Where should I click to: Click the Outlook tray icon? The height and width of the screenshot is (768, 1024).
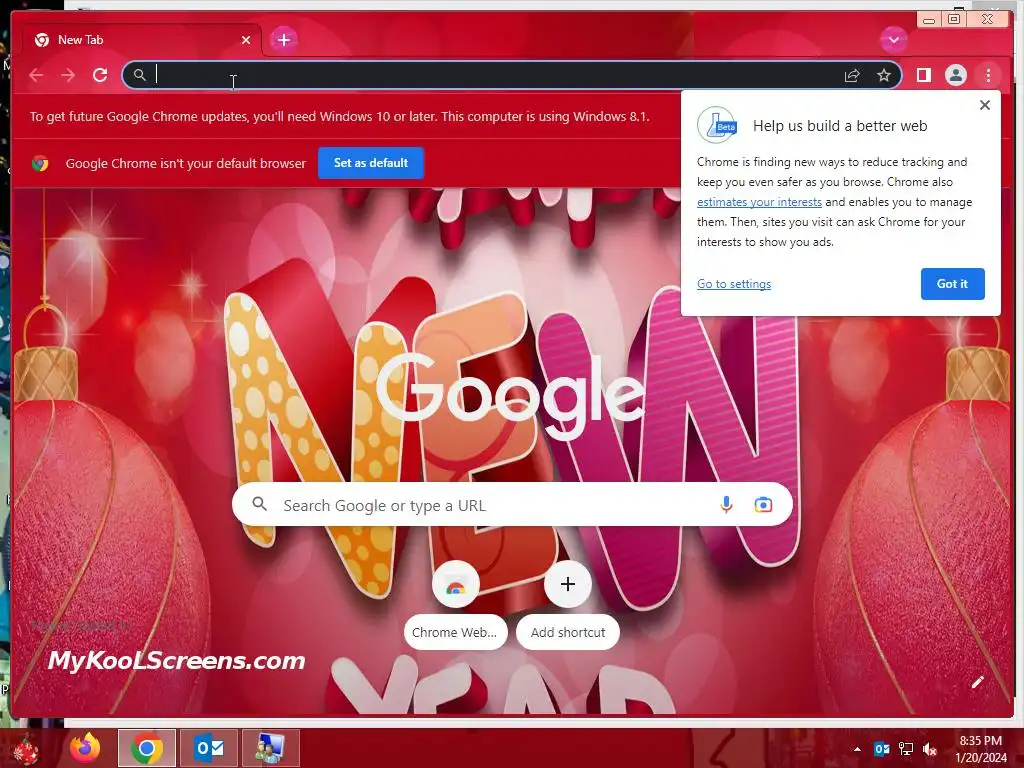point(882,749)
